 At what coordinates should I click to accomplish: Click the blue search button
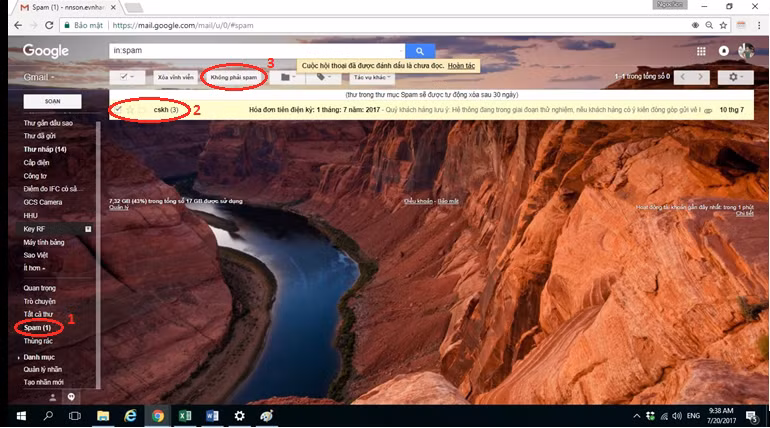tap(420, 51)
